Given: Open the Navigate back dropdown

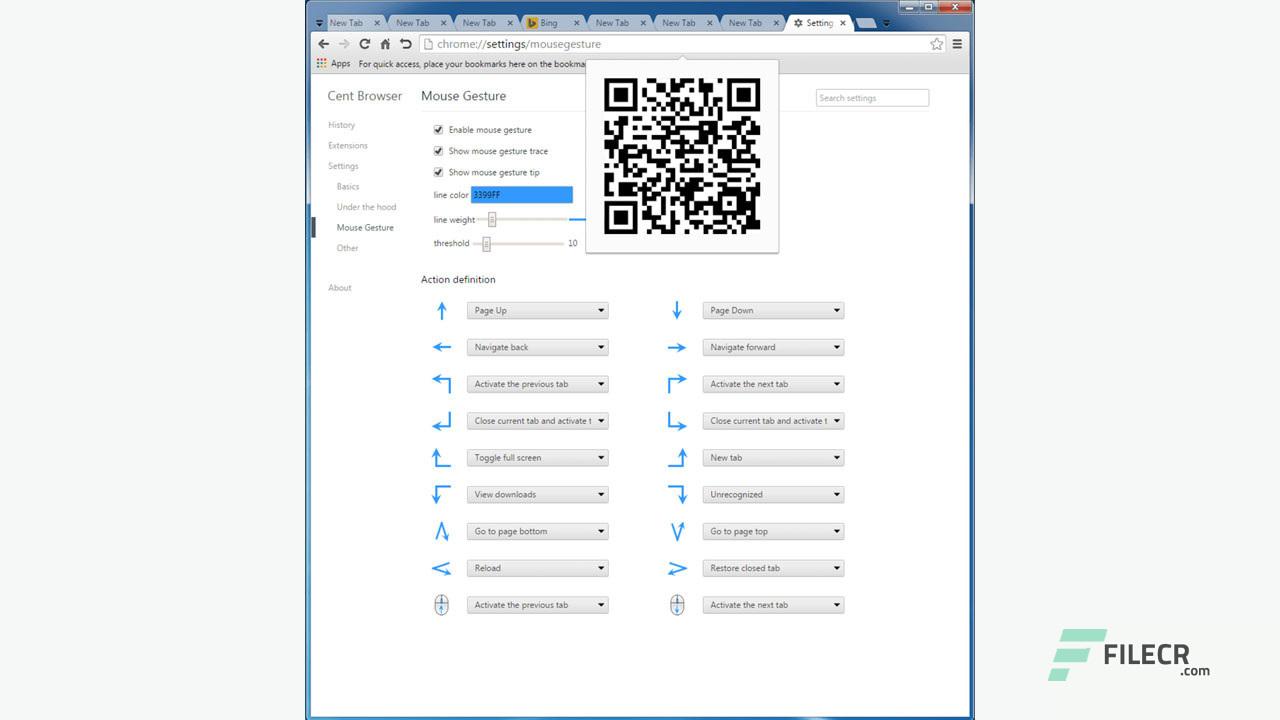Looking at the screenshot, I should [537, 347].
